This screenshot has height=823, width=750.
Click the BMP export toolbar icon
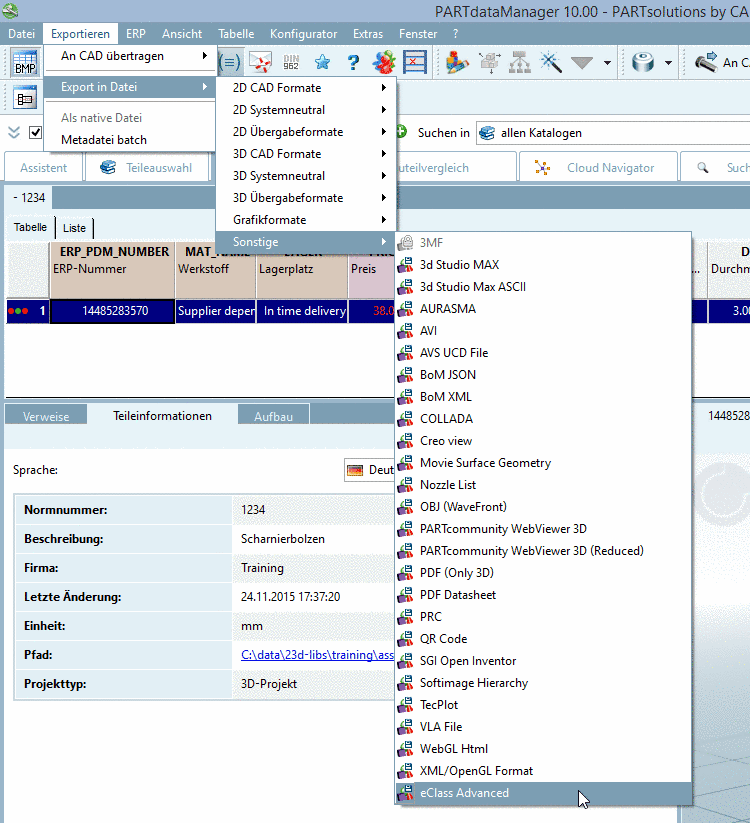(x=25, y=62)
